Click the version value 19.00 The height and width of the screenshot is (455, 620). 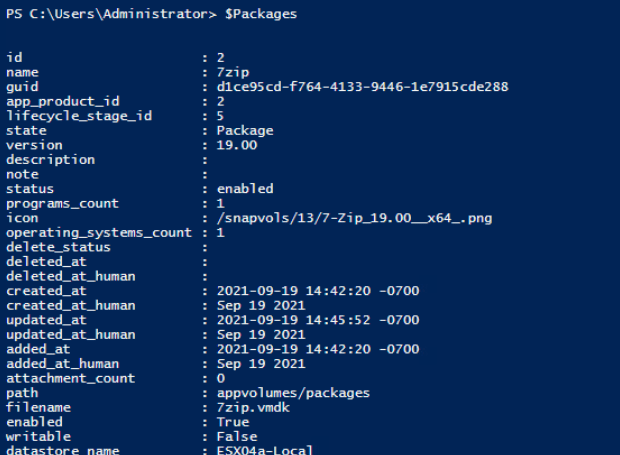coord(236,145)
